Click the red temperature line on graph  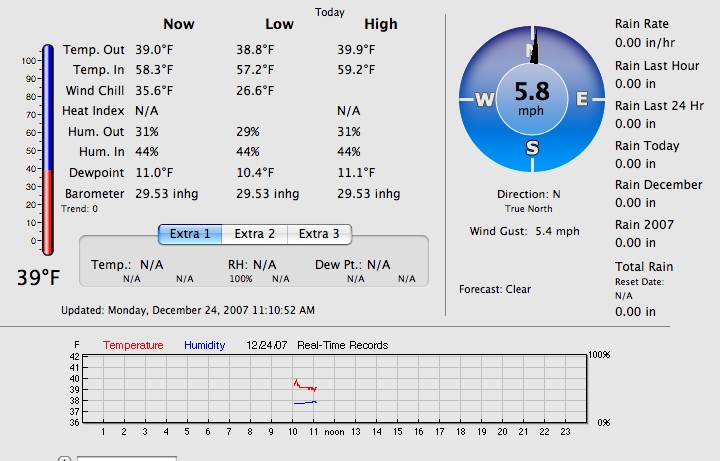tap(305, 387)
